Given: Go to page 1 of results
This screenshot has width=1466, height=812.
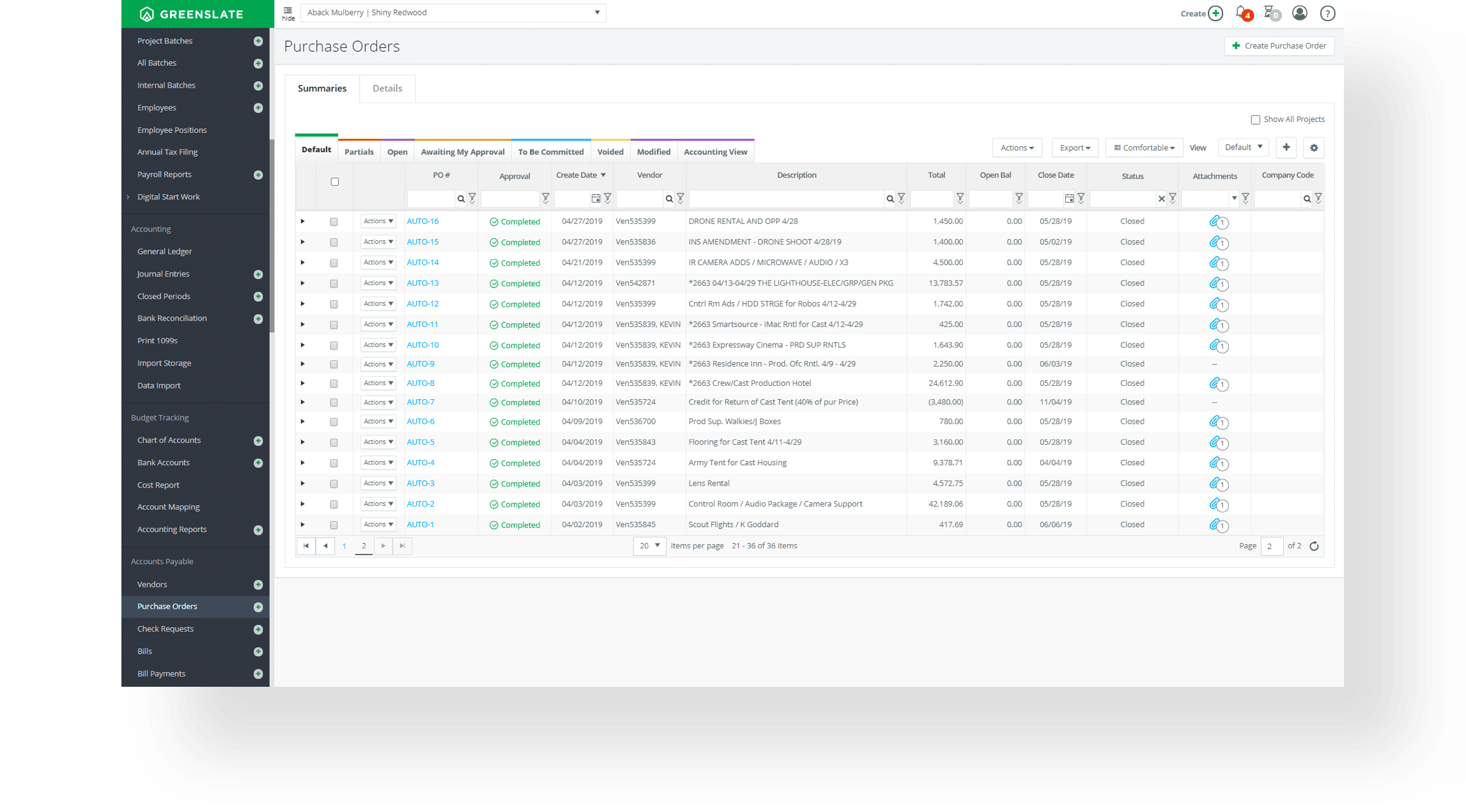Looking at the screenshot, I should (x=344, y=546).
